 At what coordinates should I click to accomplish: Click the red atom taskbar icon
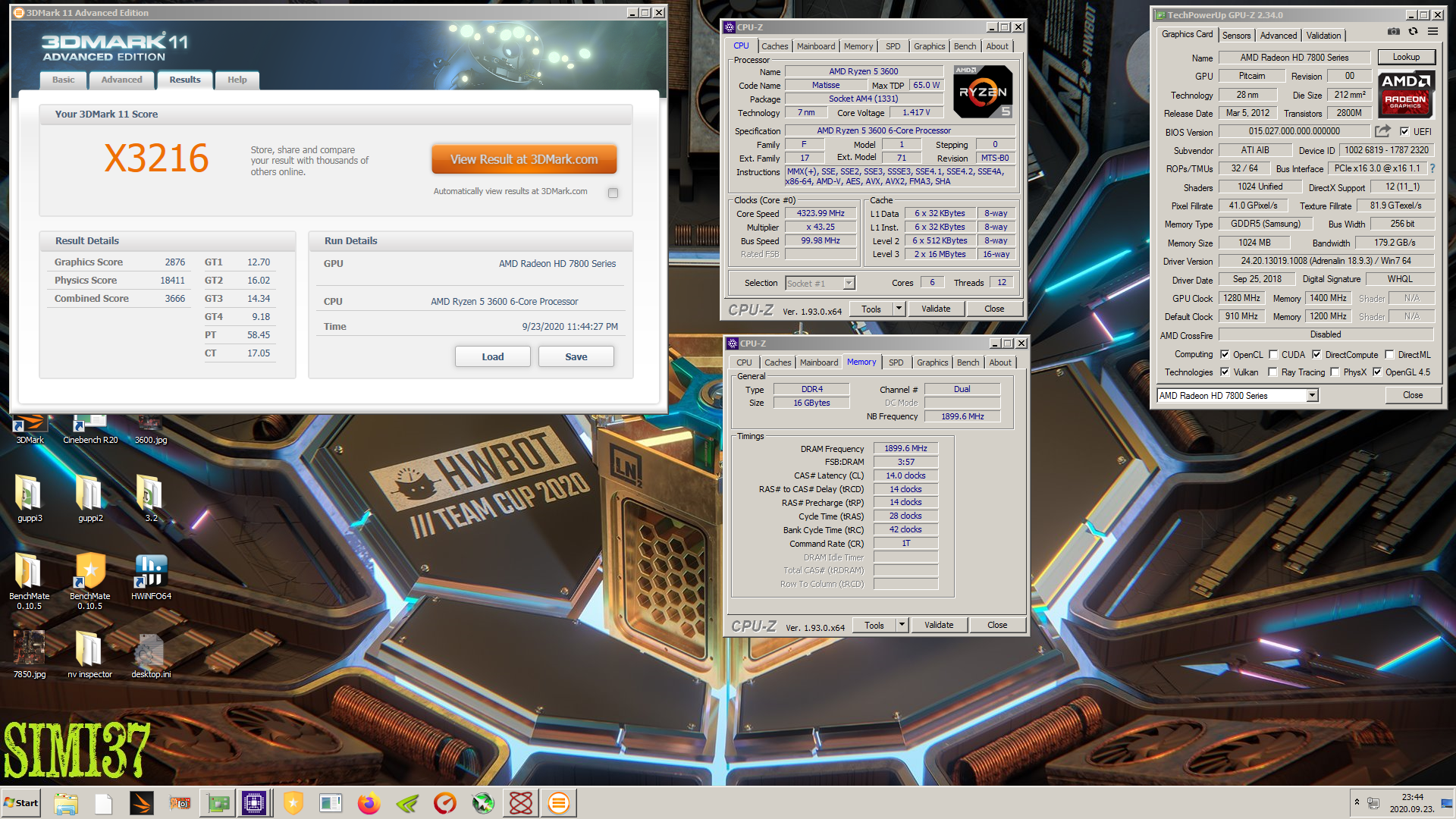(x=521, y=803)
